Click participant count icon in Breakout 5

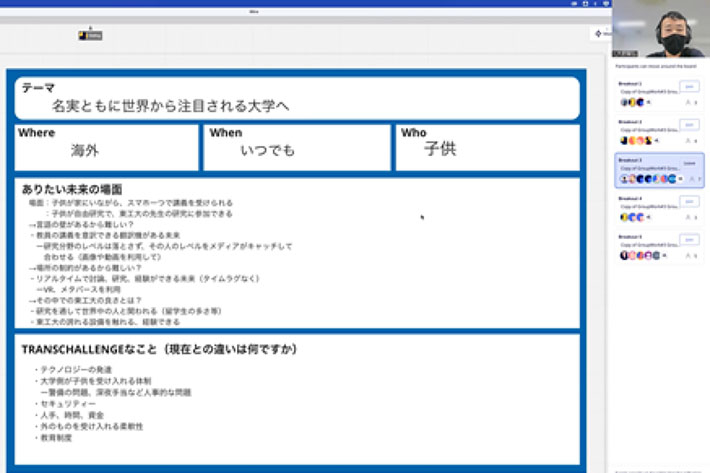point(689,256)
